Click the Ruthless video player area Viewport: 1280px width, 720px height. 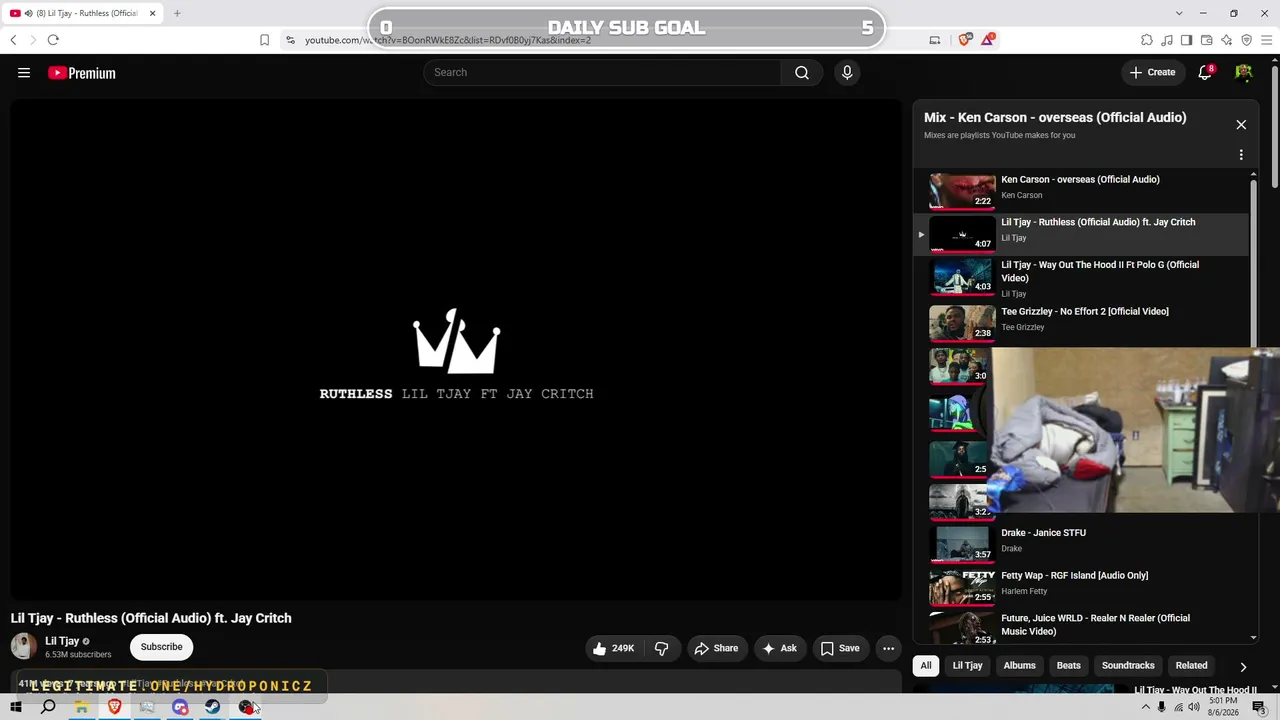[x=456, y=349]
